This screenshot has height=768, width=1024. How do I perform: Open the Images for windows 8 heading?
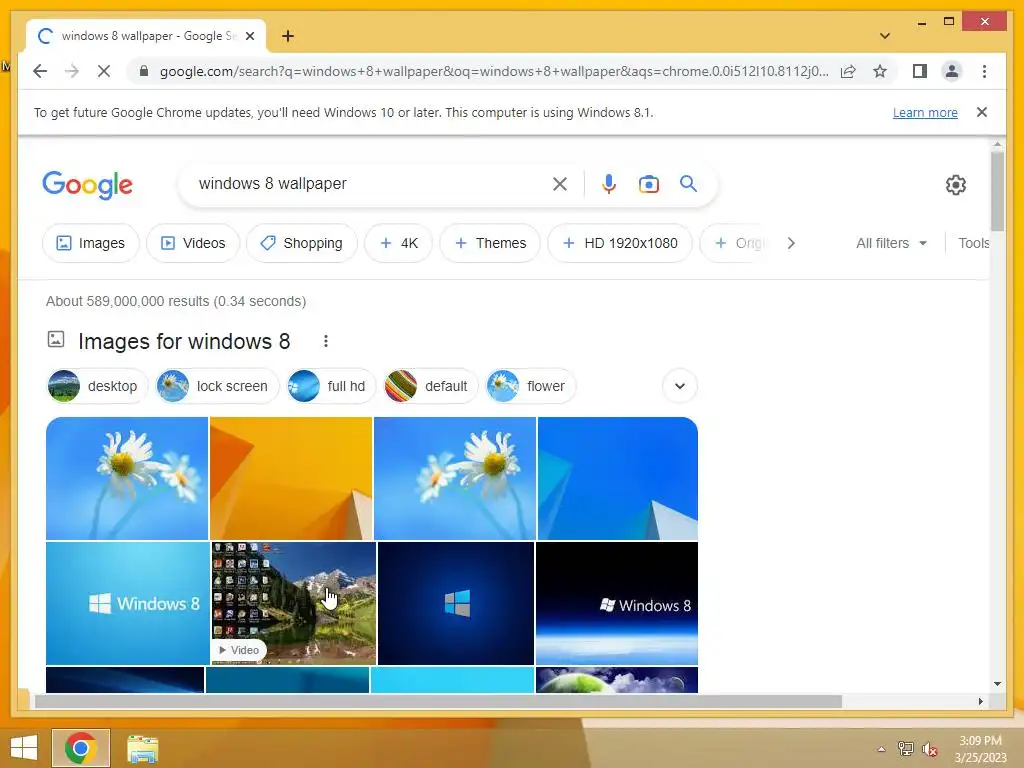tap(184, 341)
